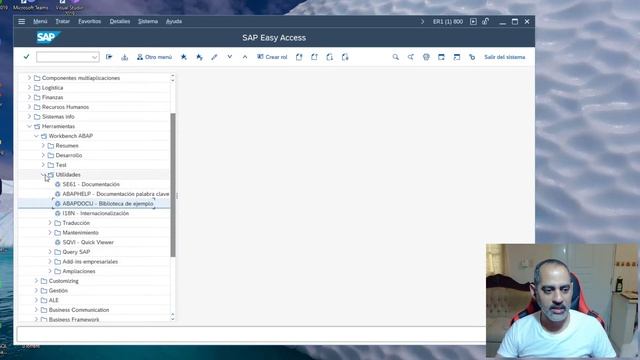Viewport: 640px width, 360px height.
Task: Open the Favoritos menu
Action: pos(89,21)
